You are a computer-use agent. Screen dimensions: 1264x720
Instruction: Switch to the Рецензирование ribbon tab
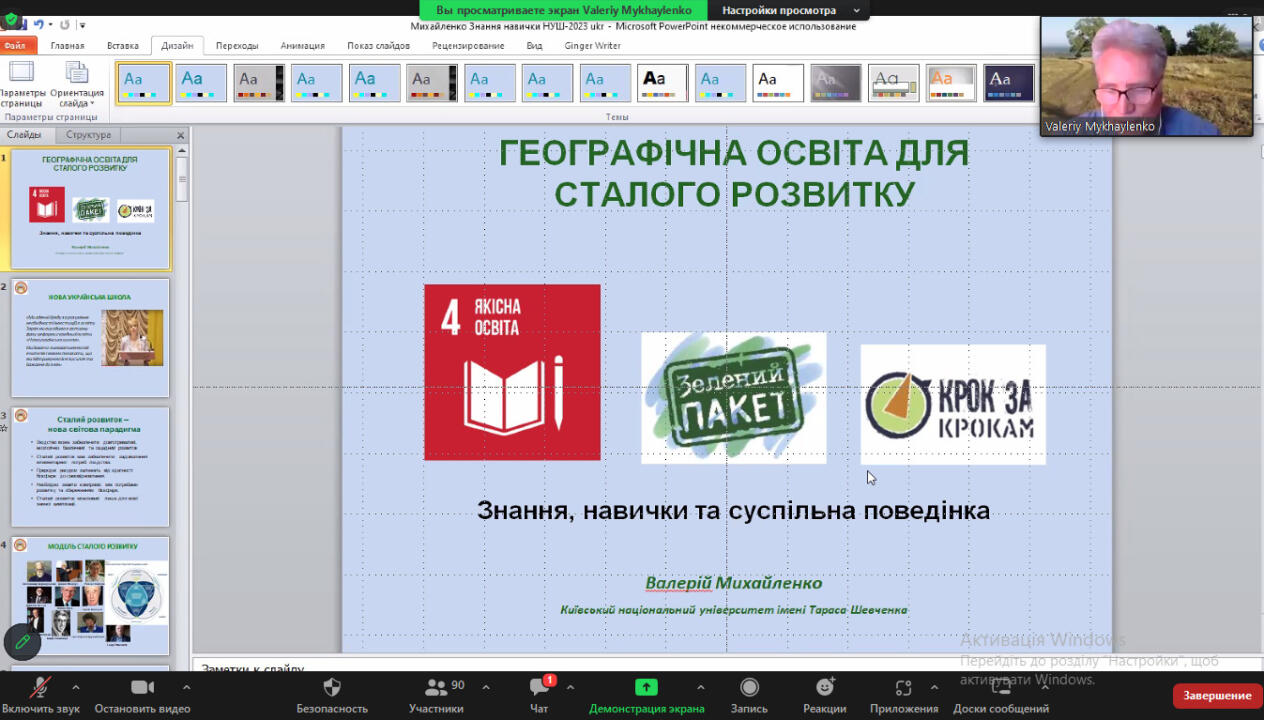[x=469, y=45]
